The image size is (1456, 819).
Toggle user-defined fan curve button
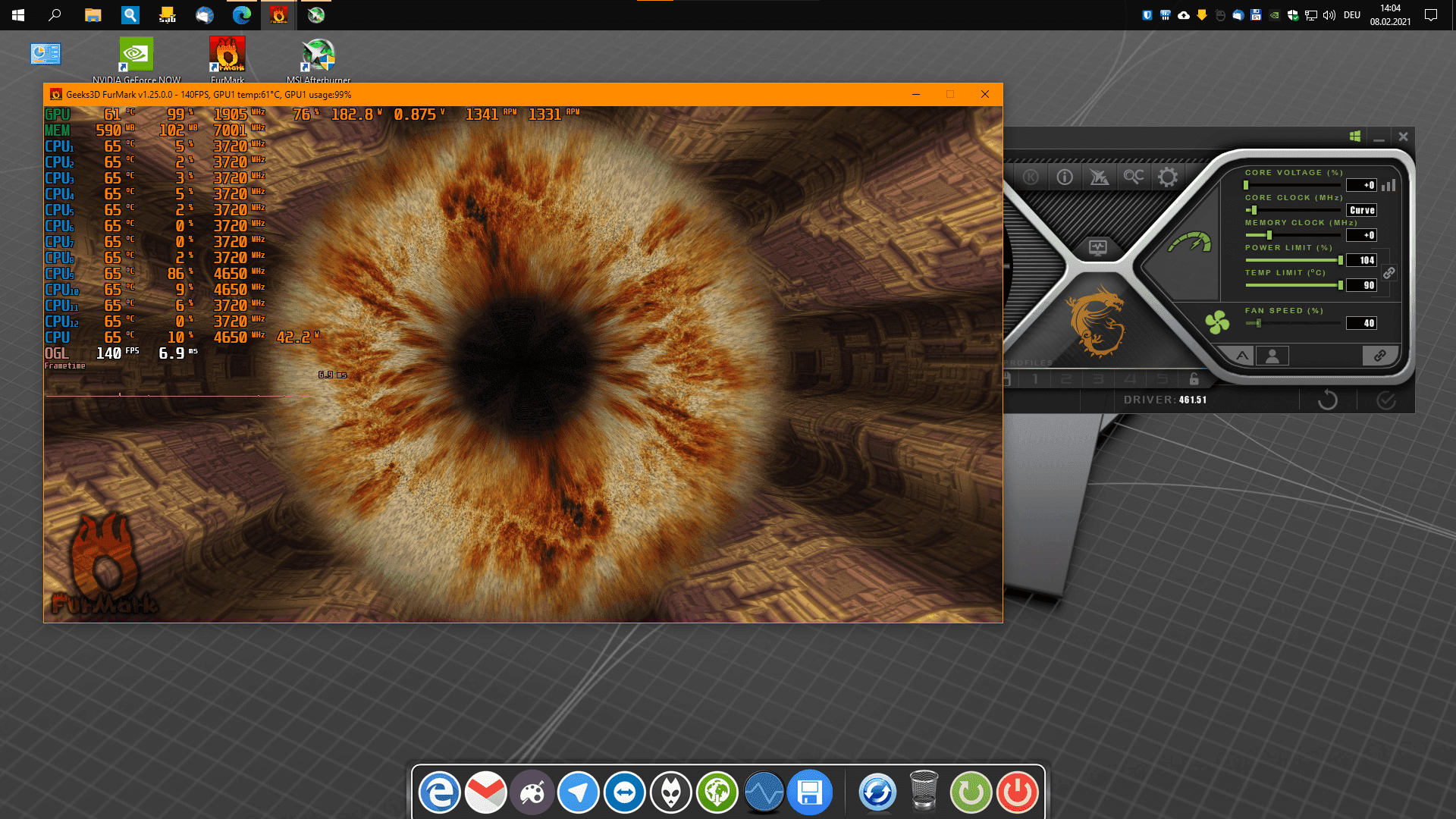click(x=1272, y=356)
